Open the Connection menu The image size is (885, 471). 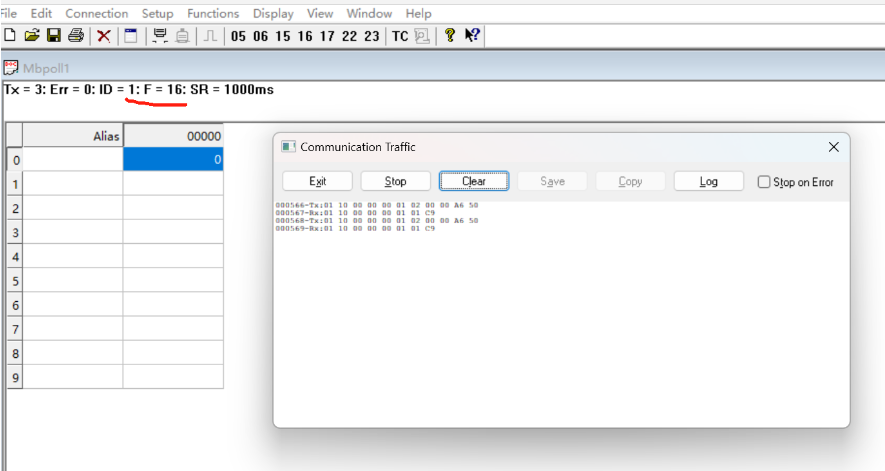click(x=97, y=13)
